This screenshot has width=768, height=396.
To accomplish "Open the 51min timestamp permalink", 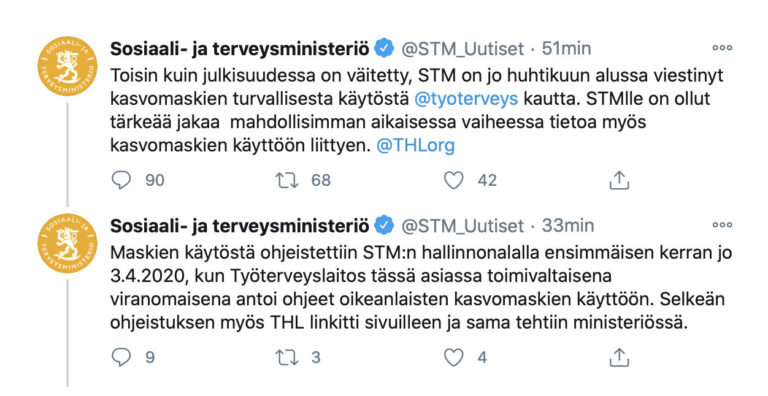I will [567, 49].
